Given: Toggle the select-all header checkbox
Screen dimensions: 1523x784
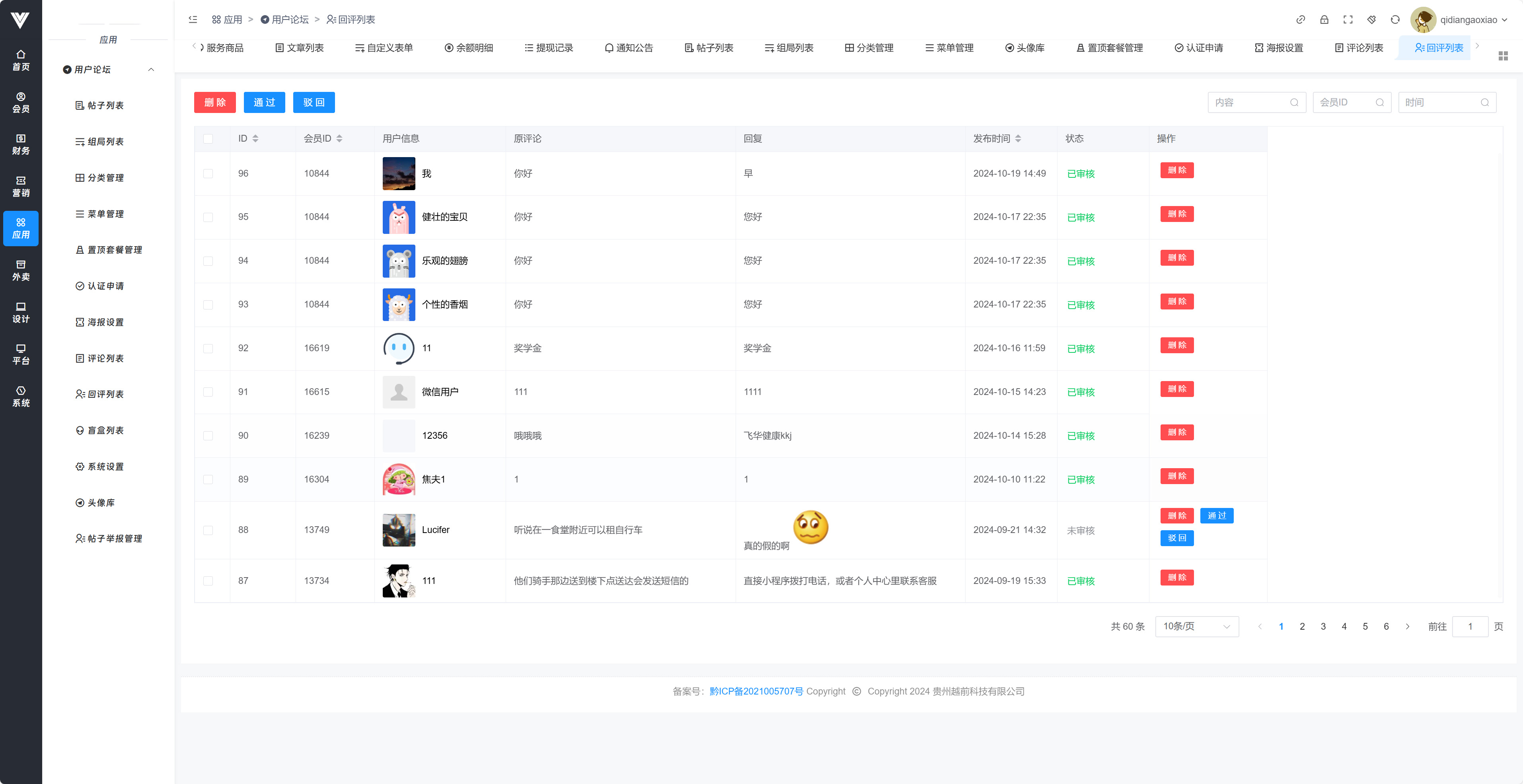Looking at the screenshot, I should (208, 138).
